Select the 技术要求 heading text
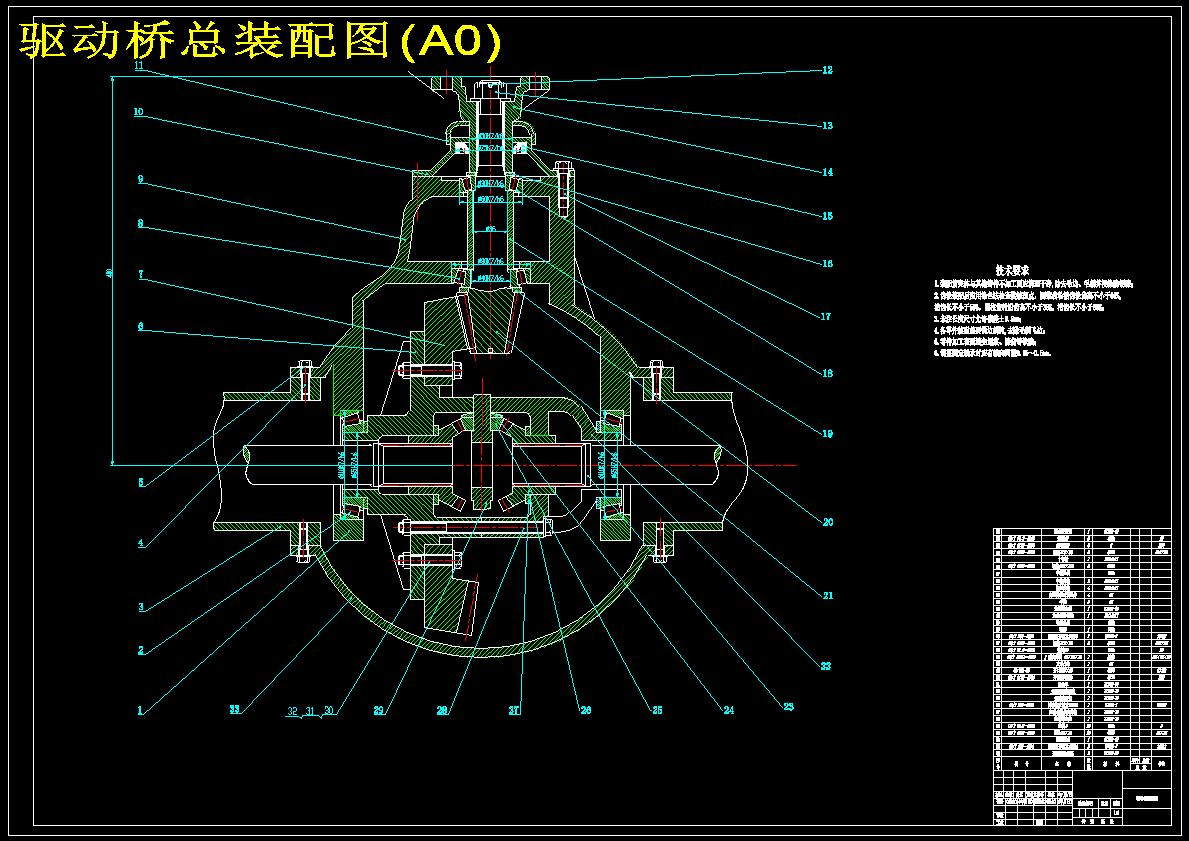 point(1012,270)
